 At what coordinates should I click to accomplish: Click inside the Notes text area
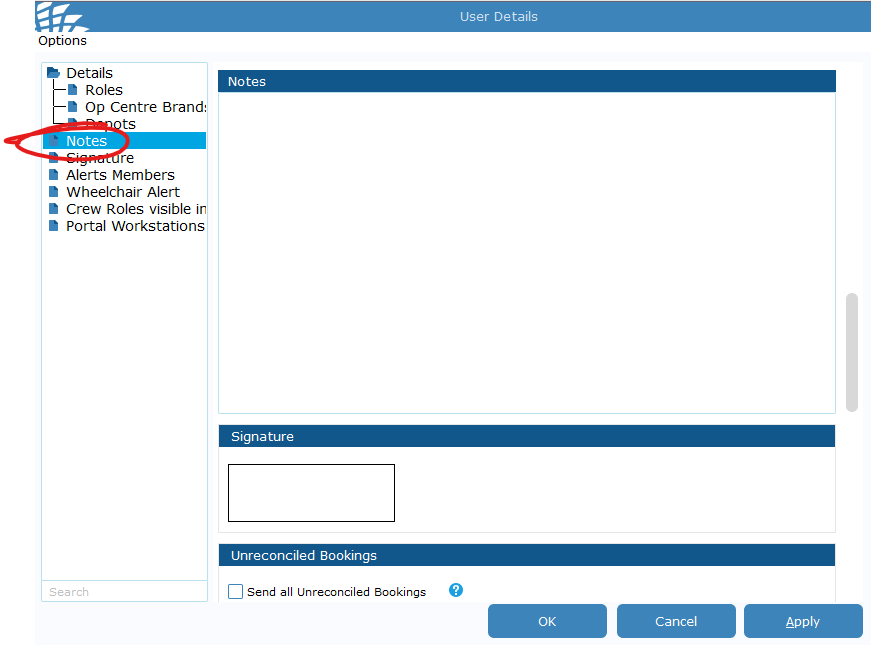526,252
